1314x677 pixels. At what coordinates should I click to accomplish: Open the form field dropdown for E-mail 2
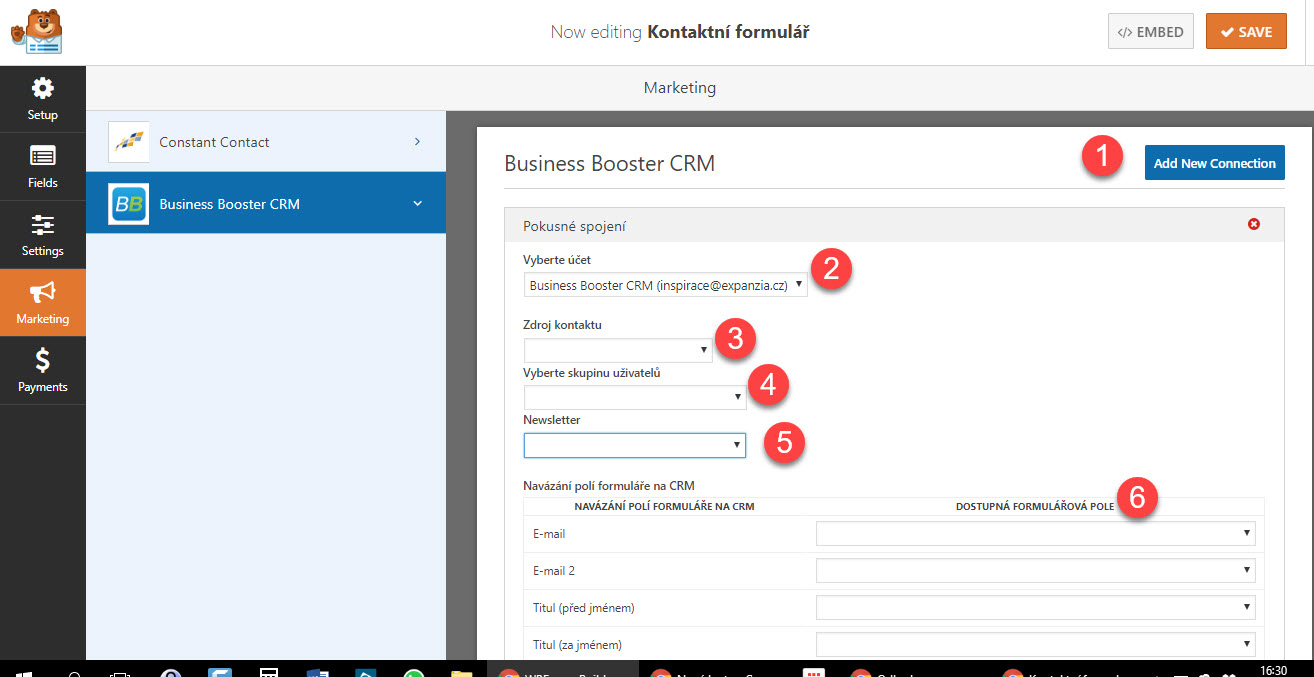point(1035,571)
